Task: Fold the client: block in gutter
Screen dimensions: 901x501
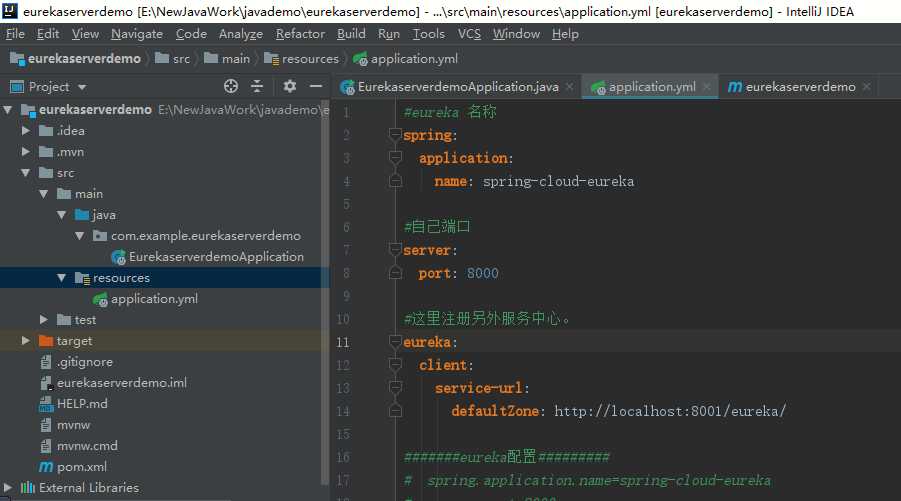Action: [x=395, y=365]
